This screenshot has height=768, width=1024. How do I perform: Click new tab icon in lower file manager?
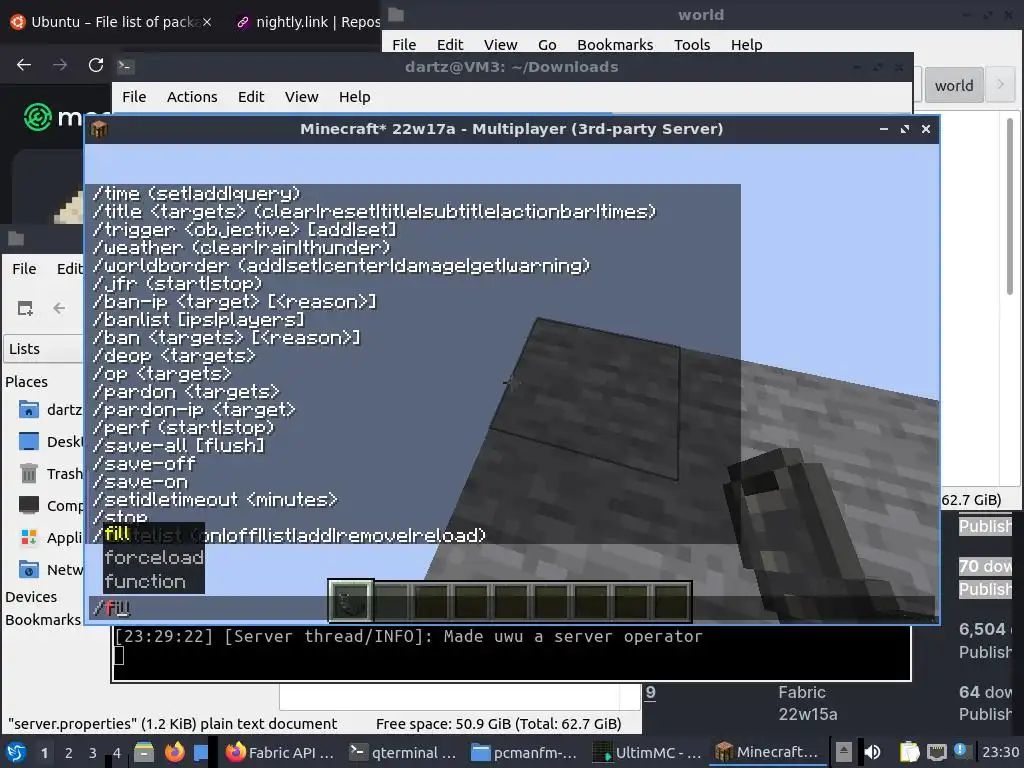click(x=25, y=308)
